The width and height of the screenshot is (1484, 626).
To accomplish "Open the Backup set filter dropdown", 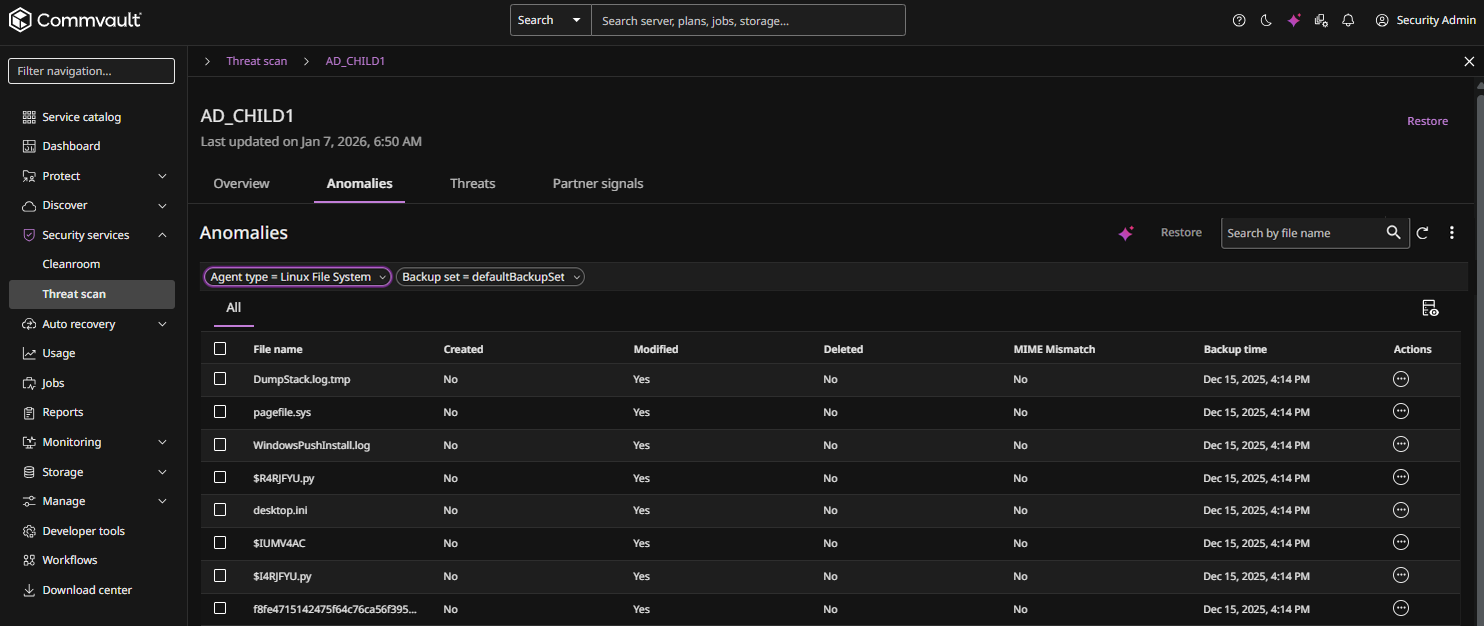I will click(x=491, y=277).
